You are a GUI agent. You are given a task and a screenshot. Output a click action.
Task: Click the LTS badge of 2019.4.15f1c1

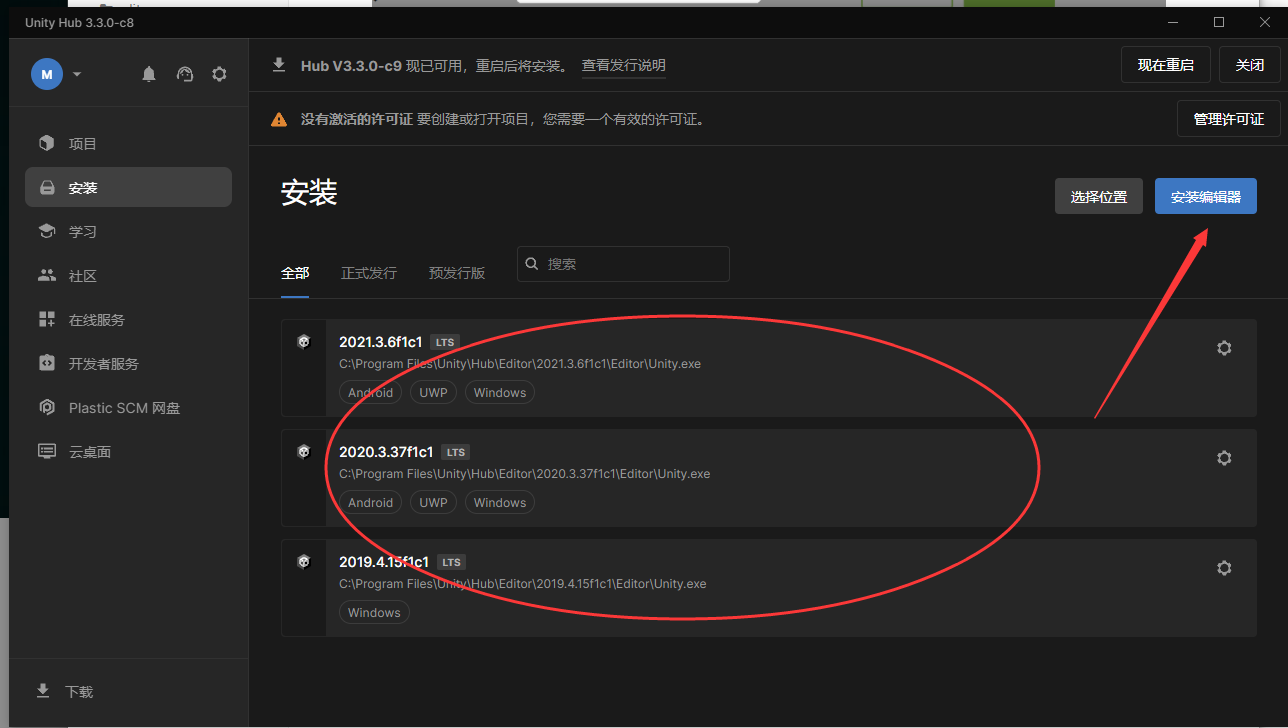click(452, 562)
